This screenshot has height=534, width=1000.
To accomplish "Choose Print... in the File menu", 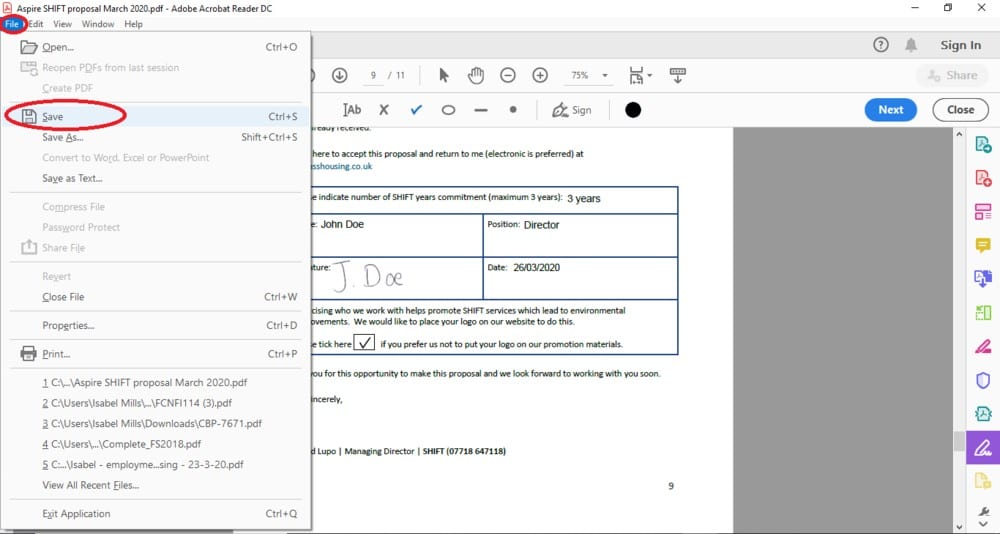I will point(158,354).
